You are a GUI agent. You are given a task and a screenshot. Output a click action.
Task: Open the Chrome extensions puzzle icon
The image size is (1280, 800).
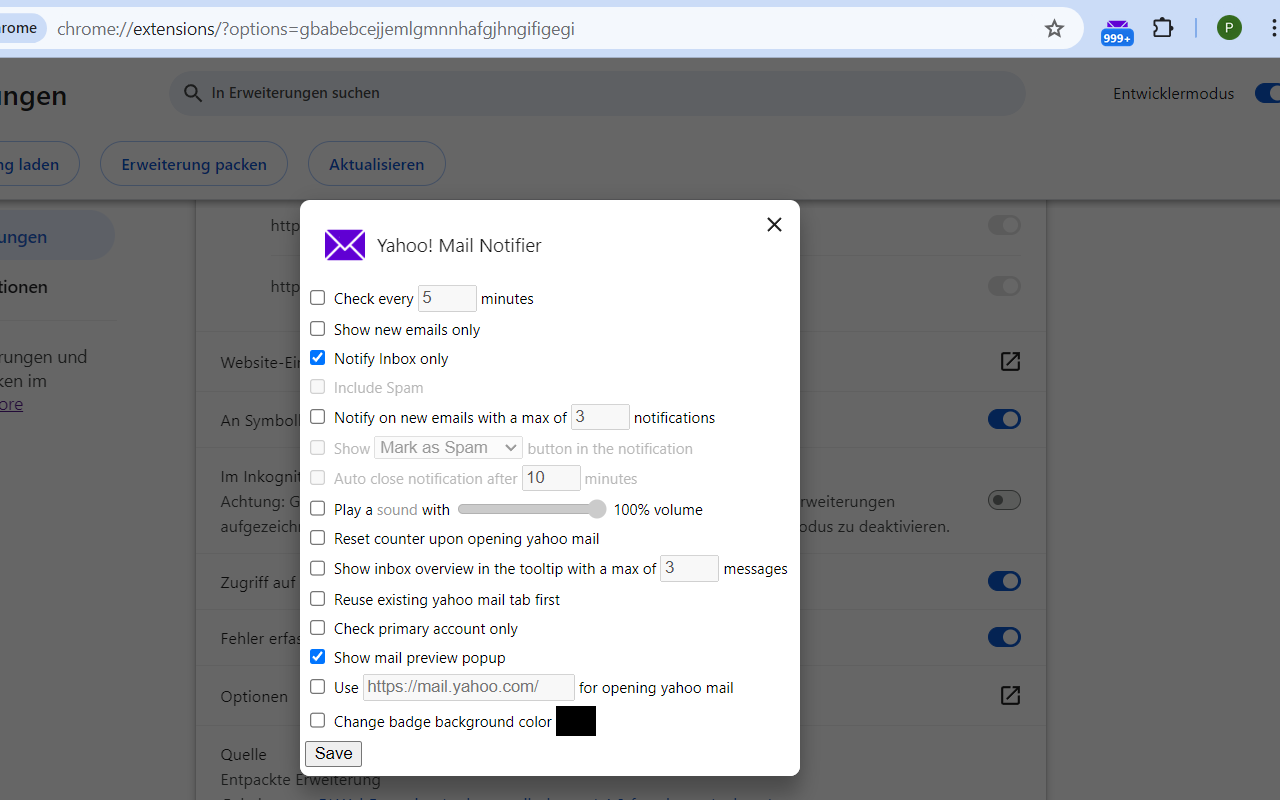click(x=1163, y=28)
